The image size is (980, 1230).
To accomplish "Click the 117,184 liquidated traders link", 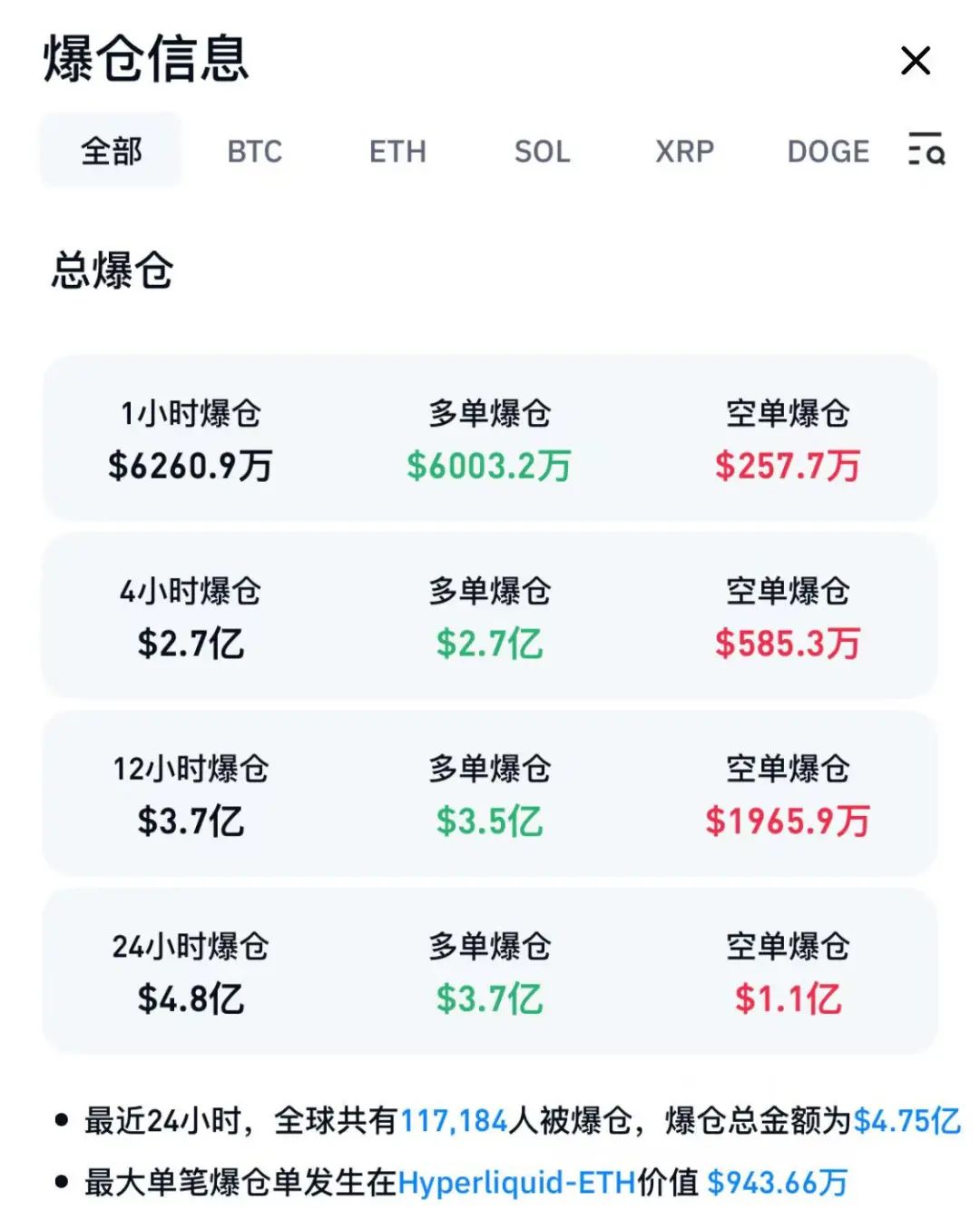I will click(x=454, y=1121).
